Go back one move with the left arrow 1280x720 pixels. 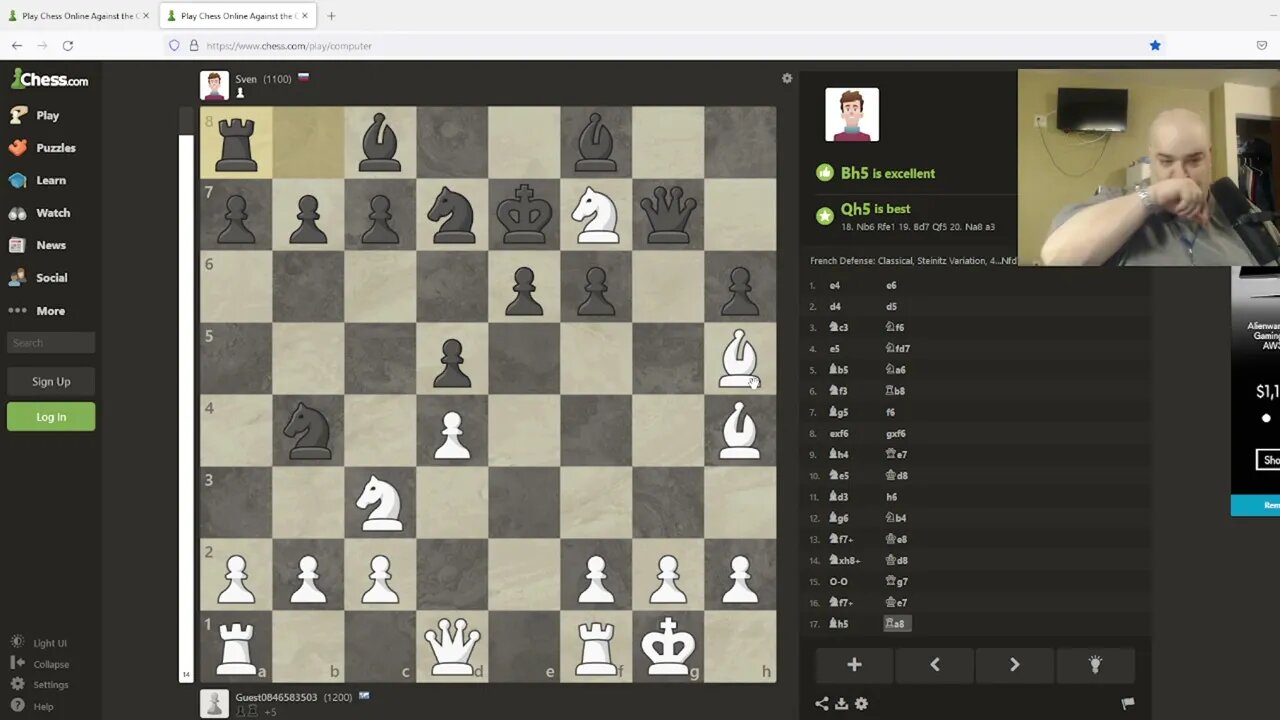pyautogui.click(x=935, y=664)
